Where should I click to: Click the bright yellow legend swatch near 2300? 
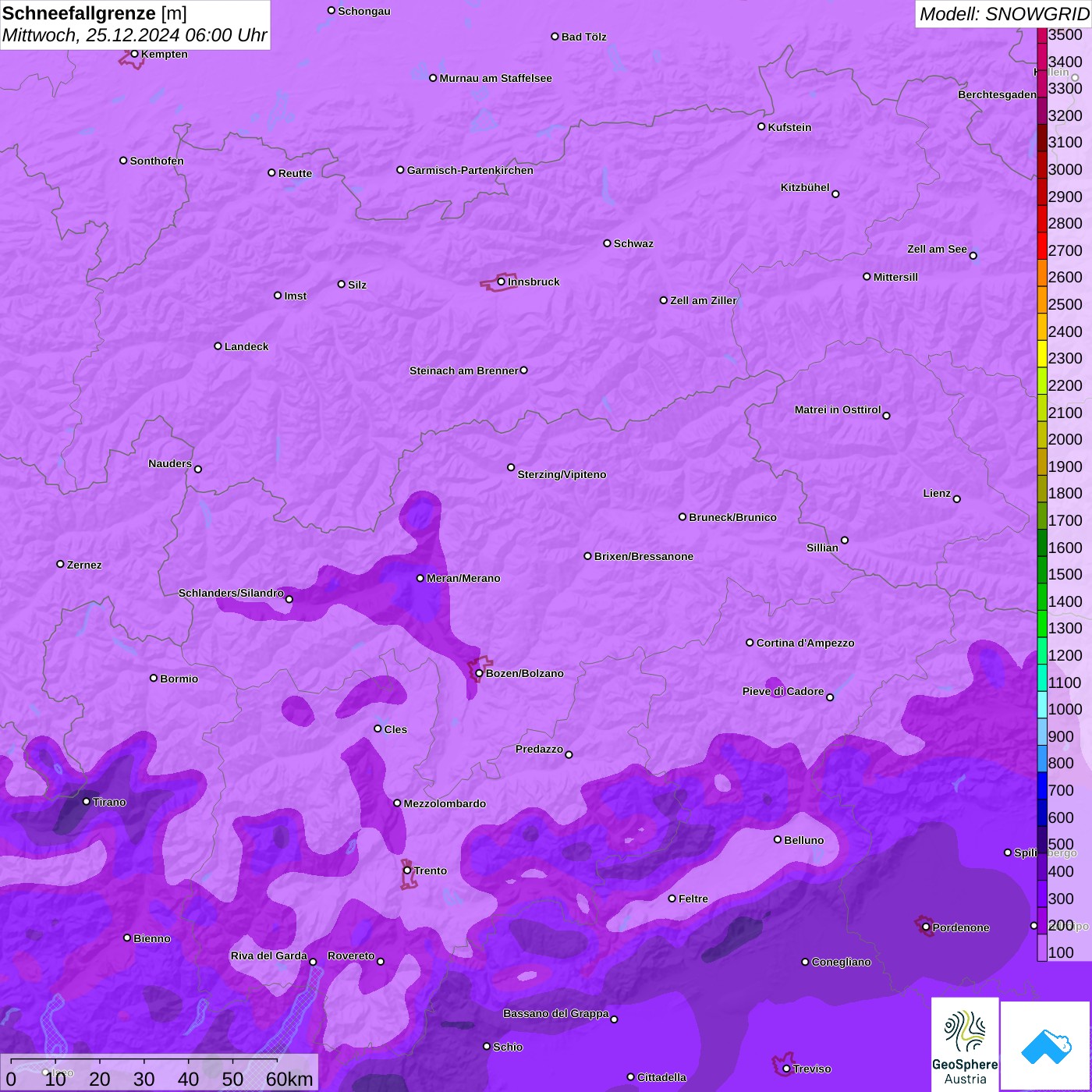coord(1042,353)
